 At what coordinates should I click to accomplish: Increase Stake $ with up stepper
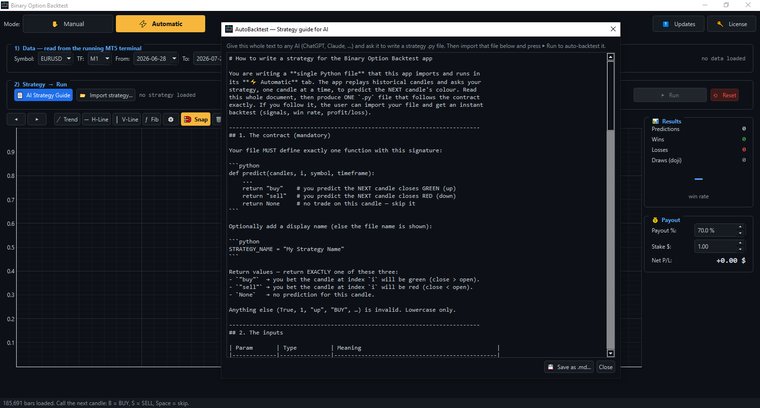tap(740, 244)
